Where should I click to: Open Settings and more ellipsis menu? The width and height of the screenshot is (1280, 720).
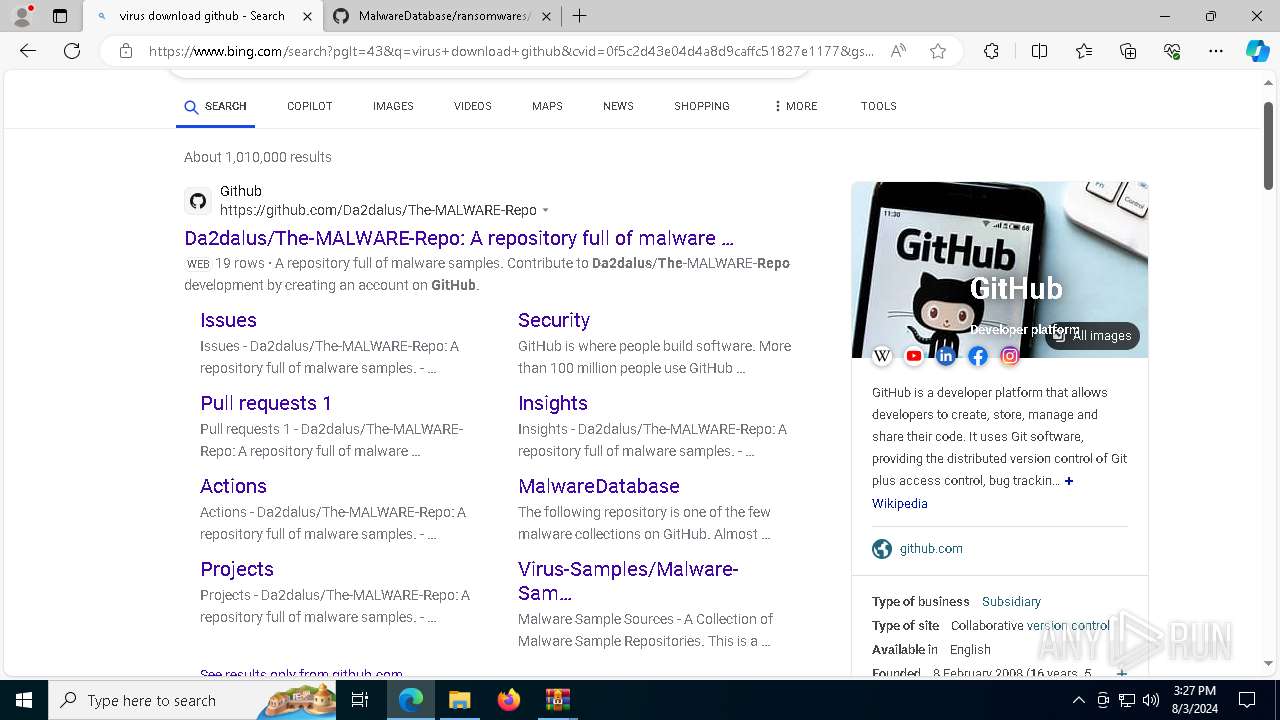click(1216, 51)
